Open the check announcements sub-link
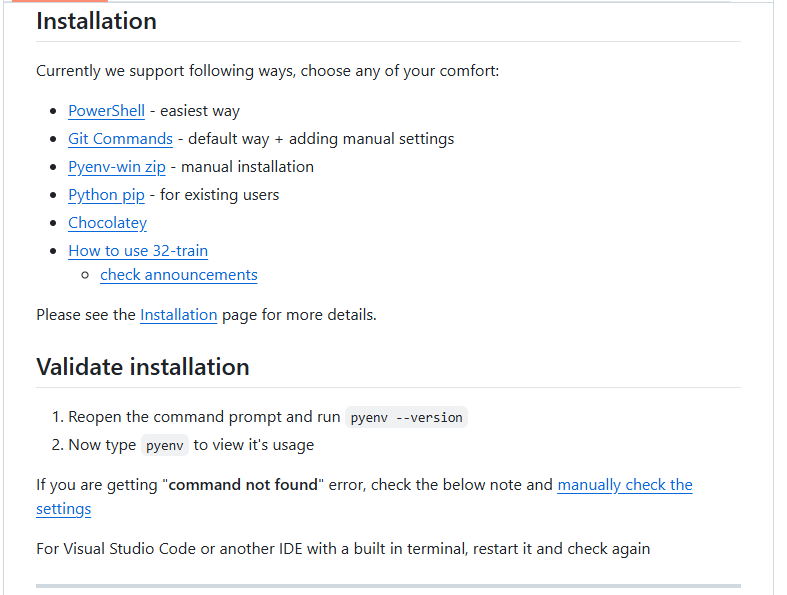 (x=179, y=275)
